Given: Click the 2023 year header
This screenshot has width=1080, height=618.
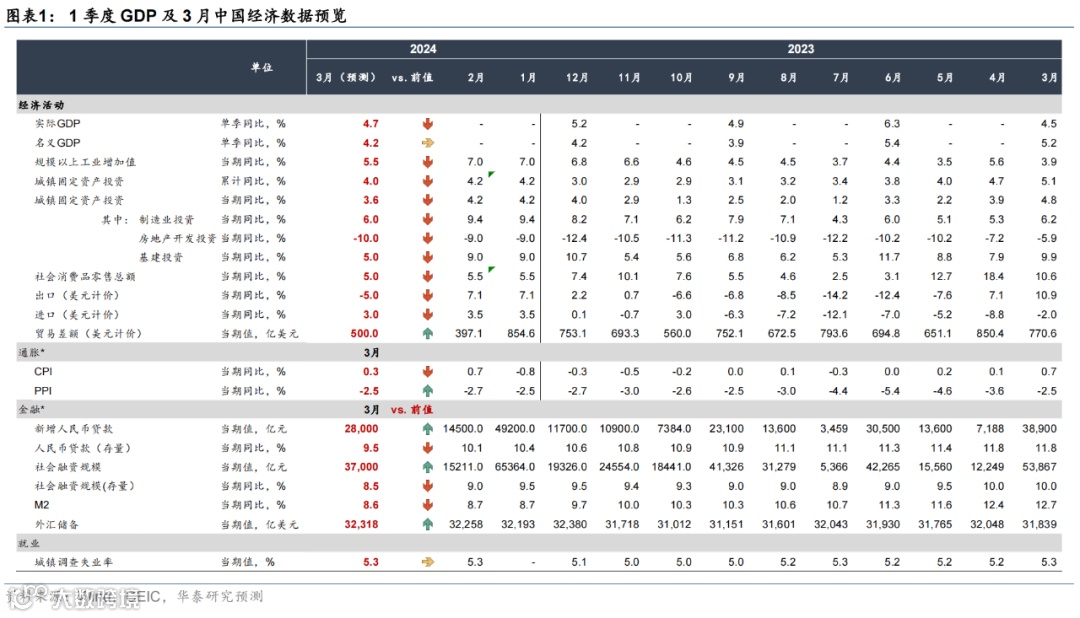Looking at the screenshot, I should pos(800,49).
